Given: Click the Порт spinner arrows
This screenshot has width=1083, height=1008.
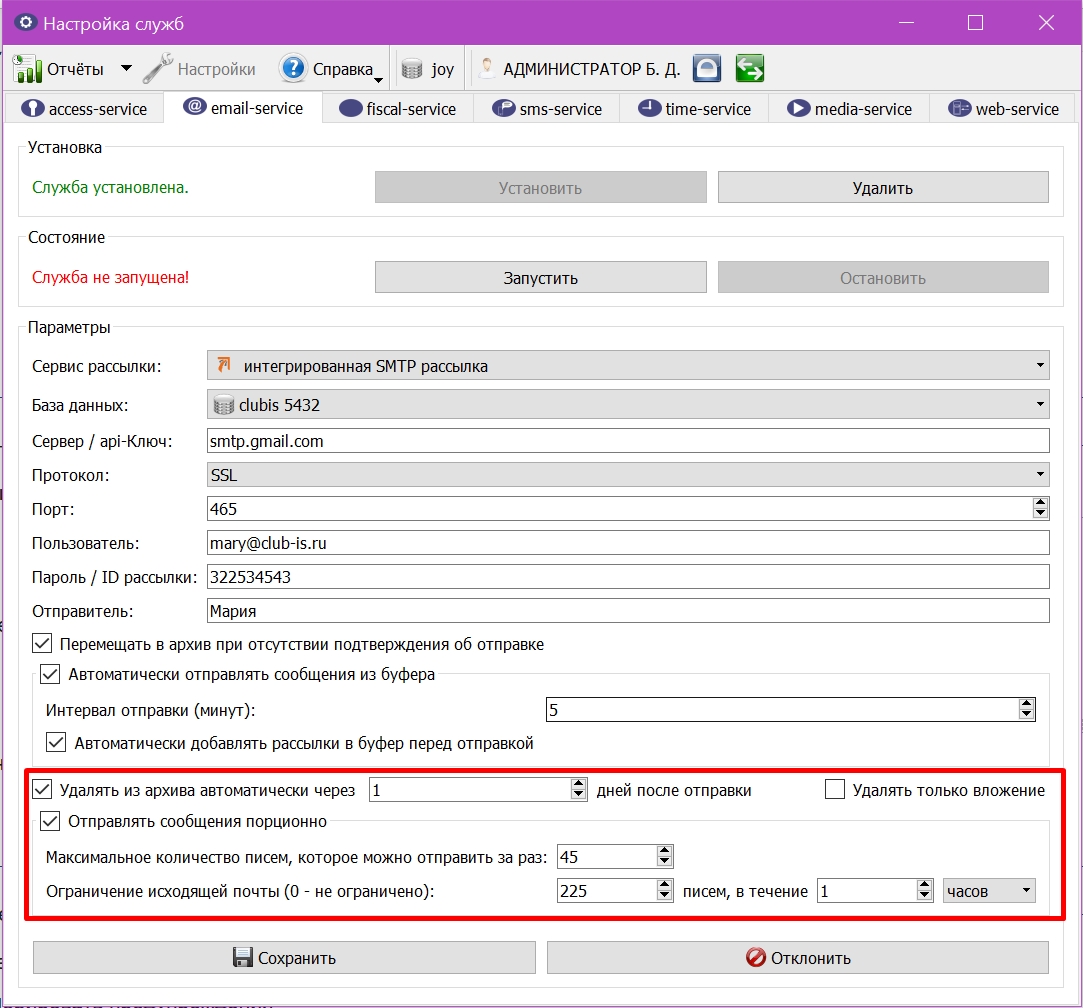Looking at the screenshot, I should (x=1040, y=508).
